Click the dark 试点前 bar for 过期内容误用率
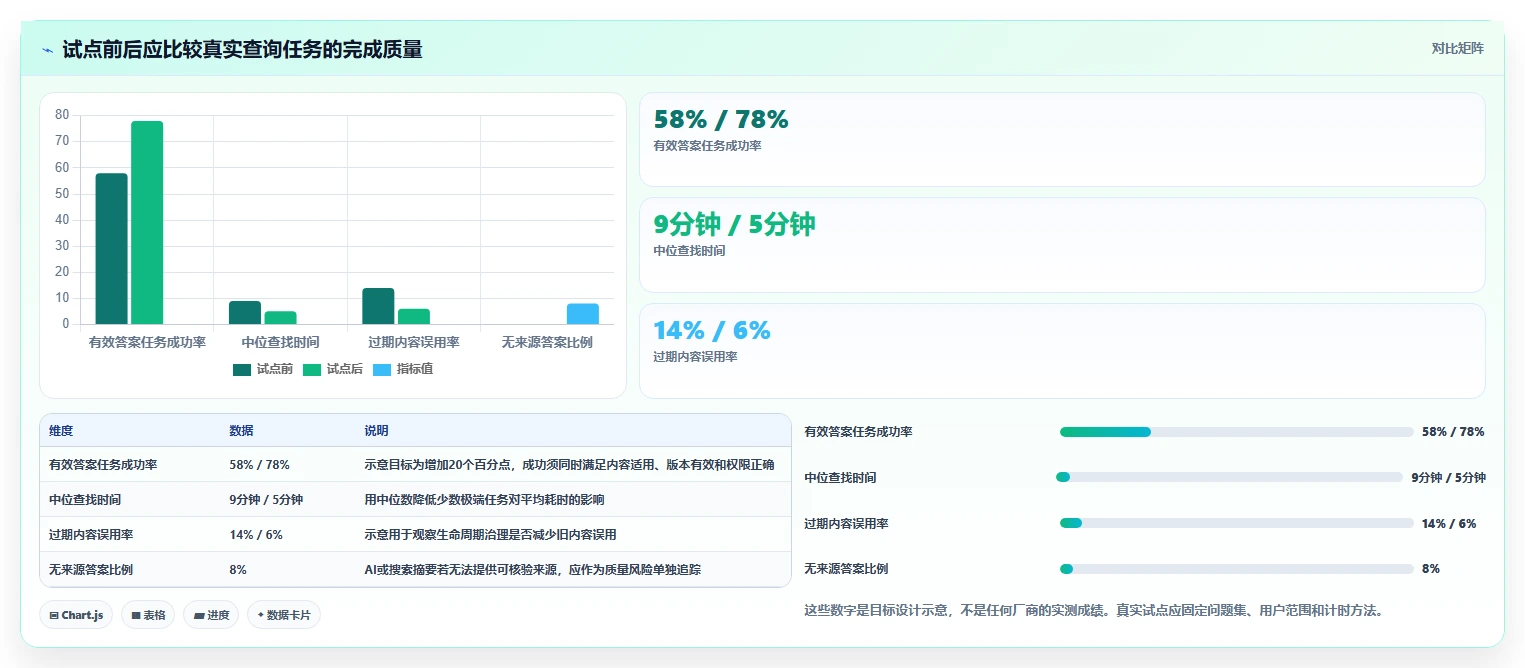The image size is (1525, 668). click(x=378, y=306)
